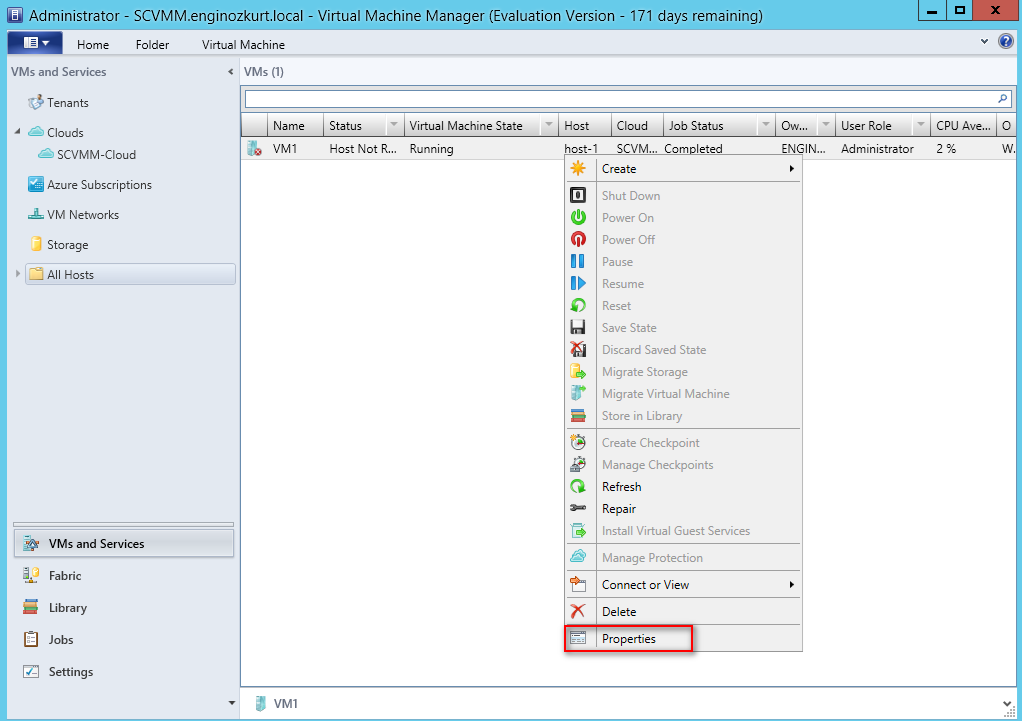Viewport: 1022px width, 721px height.
Task: Open the Connect or View submenu
Action: tap(684, 584)
